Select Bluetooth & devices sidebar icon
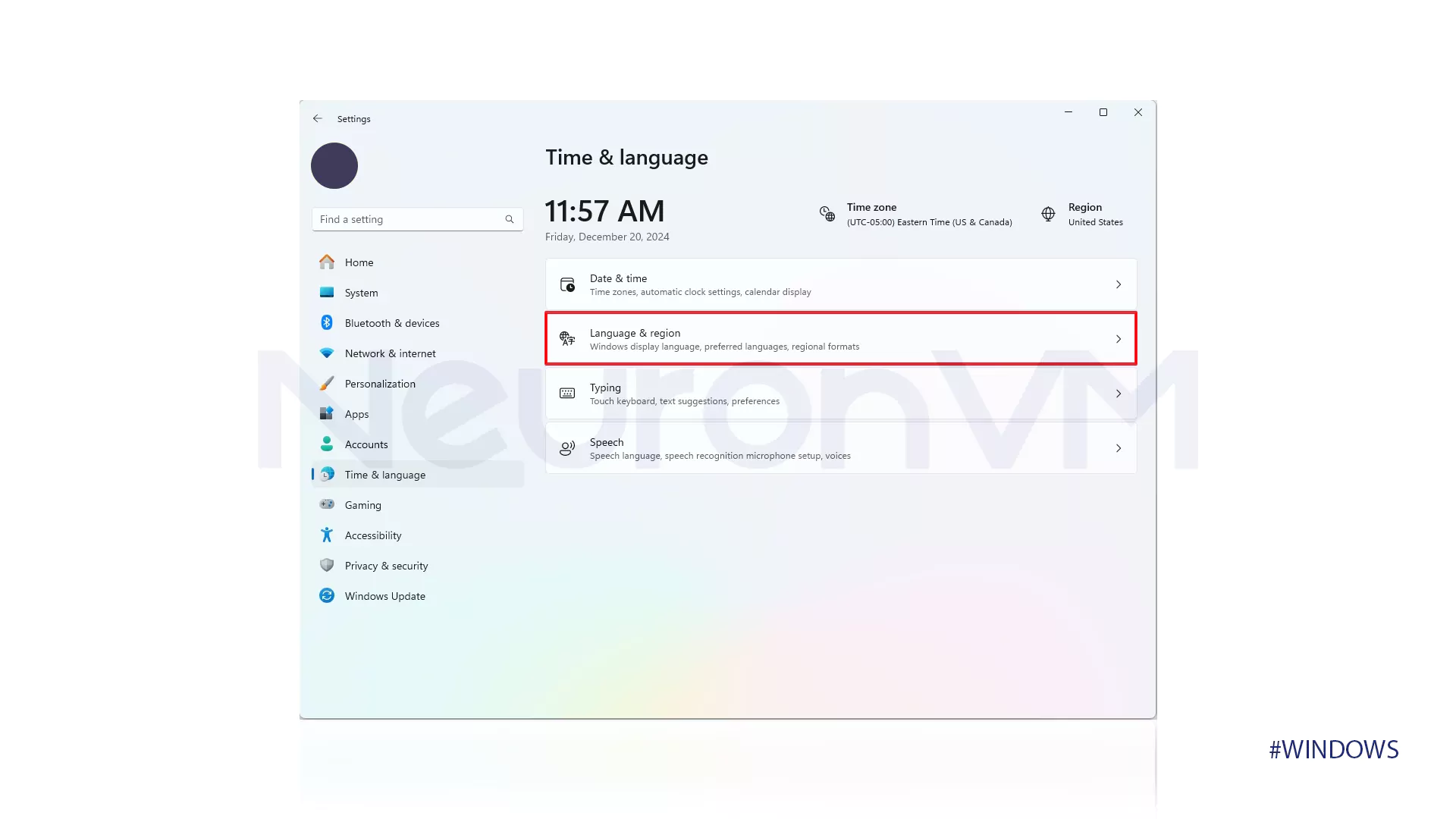The image size is (1456, 819). 325,322
